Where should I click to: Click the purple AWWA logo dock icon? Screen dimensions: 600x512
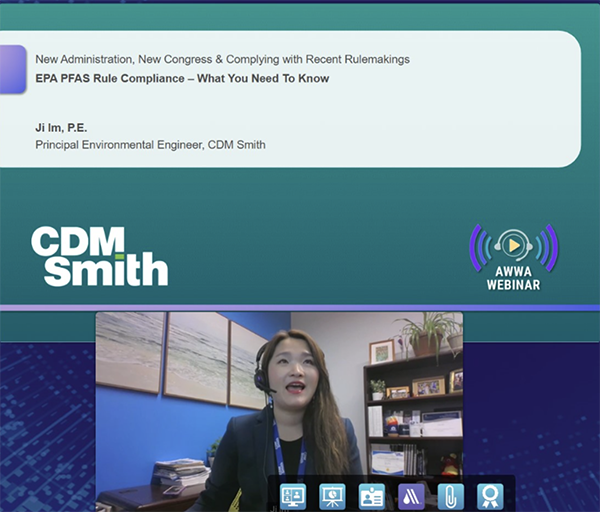point(411,496)
